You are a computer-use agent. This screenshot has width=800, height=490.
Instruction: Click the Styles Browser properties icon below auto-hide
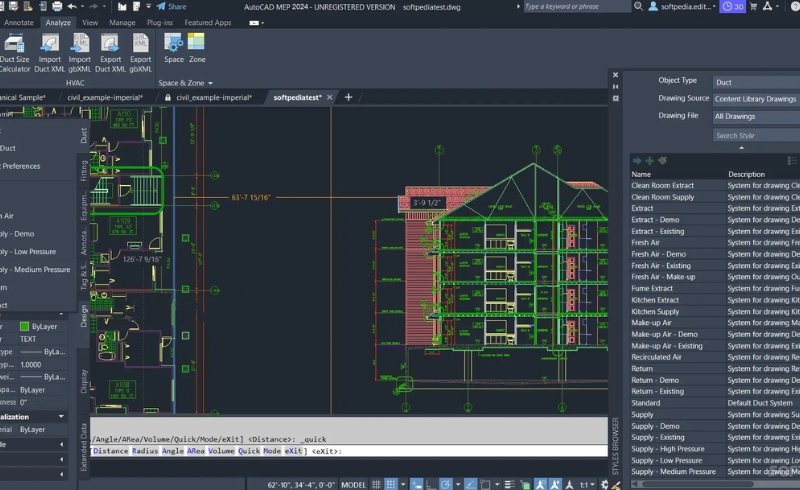click(x=615, y=99)
